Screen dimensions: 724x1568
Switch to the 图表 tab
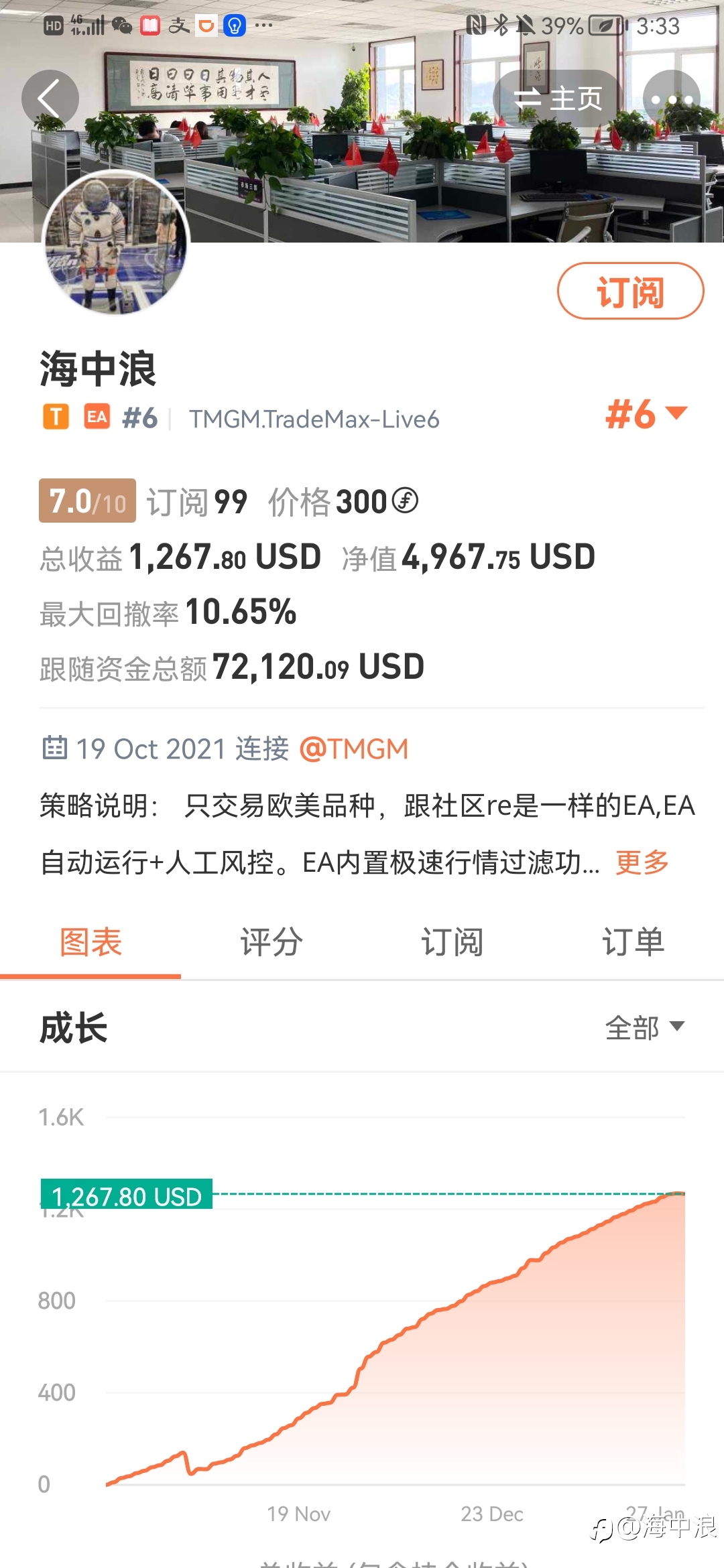pyautogui.click(x=90, y=942)
